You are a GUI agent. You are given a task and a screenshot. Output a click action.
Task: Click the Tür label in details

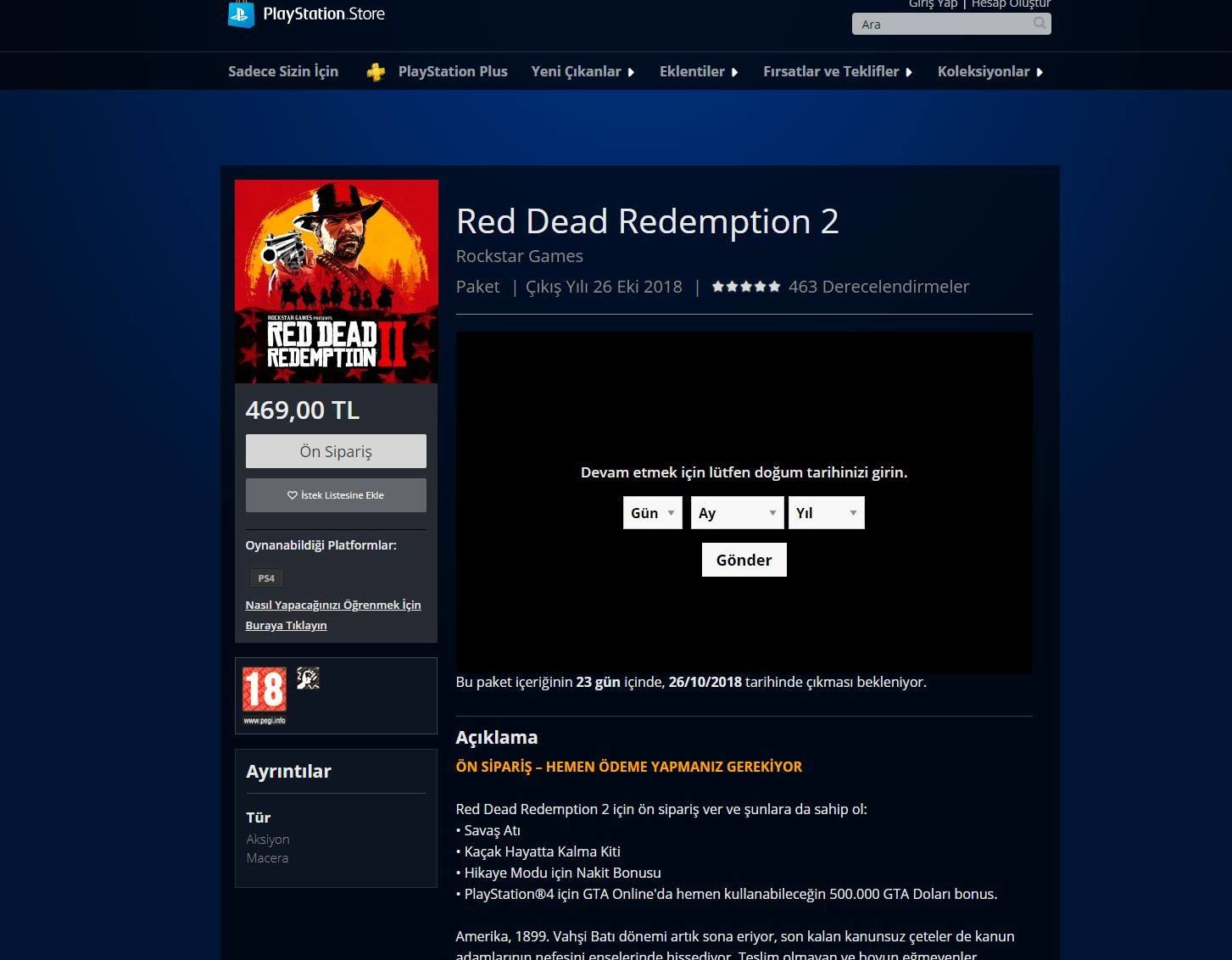pos(258,818)
